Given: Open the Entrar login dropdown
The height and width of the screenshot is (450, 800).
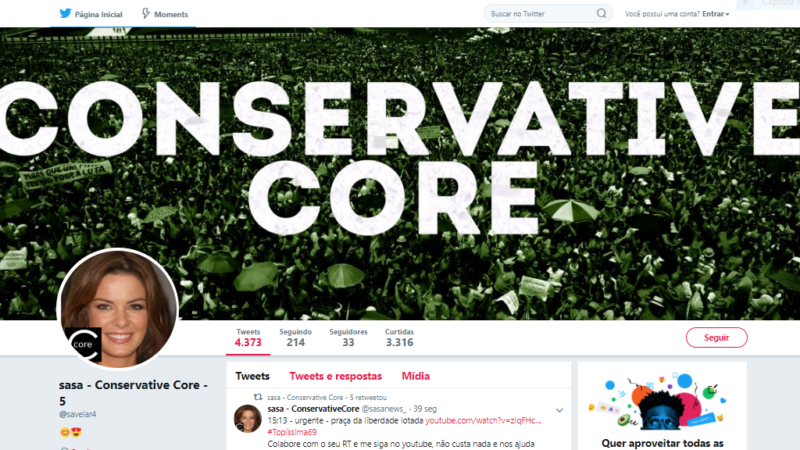Looking at the screenshot, I should [715, 14].
